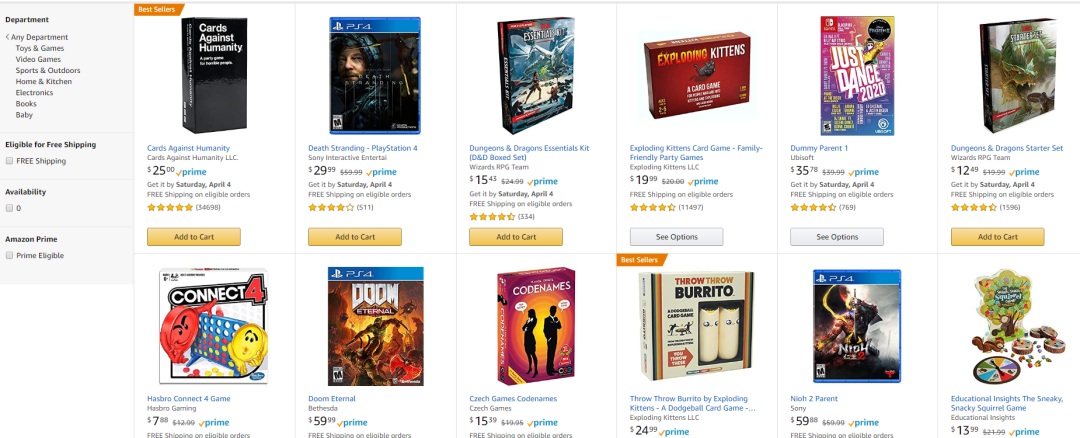See Options for Dummy Parent 1
Screen dimensions: 1080x438
tap(837, 237)
